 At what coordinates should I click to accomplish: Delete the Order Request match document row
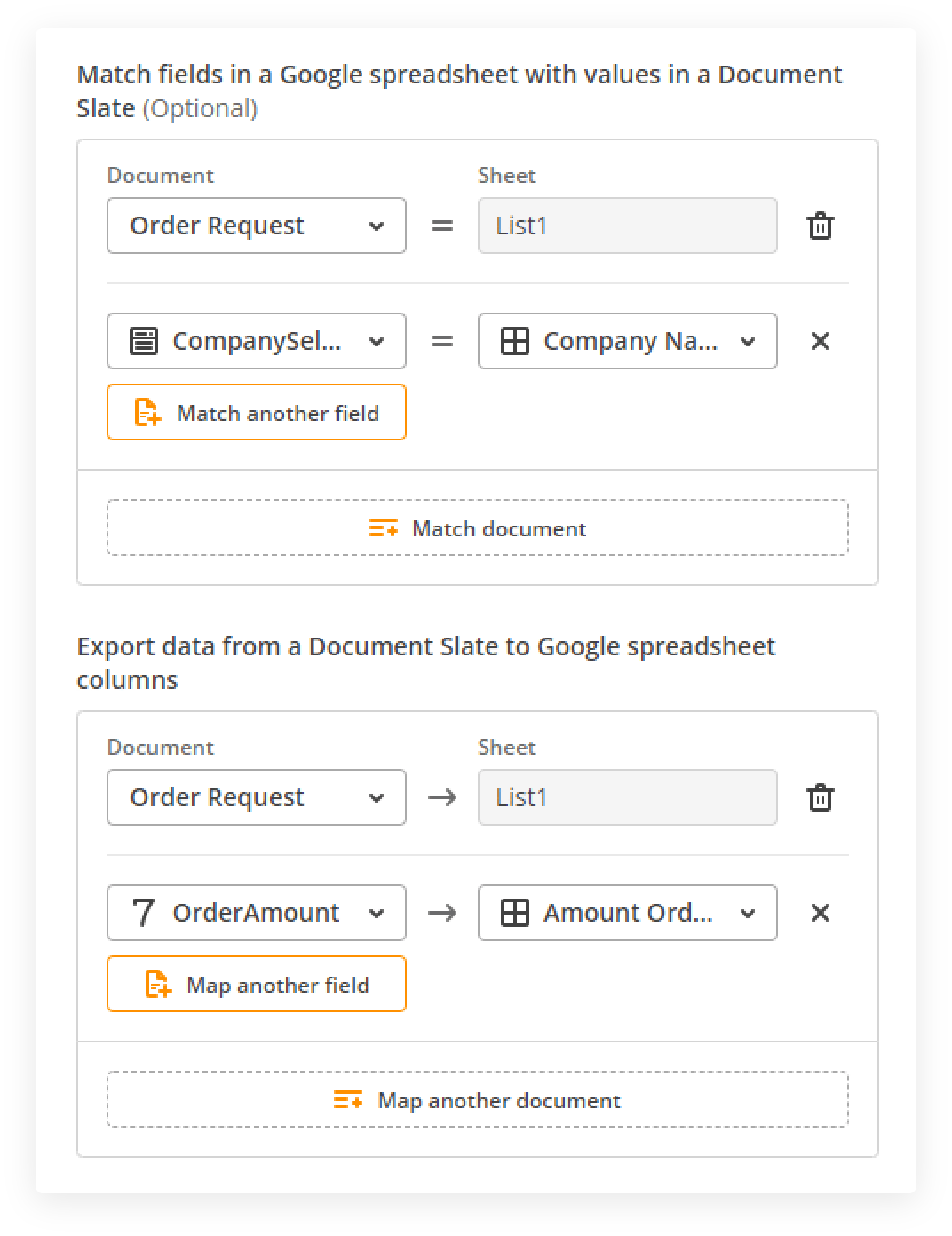pos(820,226)
